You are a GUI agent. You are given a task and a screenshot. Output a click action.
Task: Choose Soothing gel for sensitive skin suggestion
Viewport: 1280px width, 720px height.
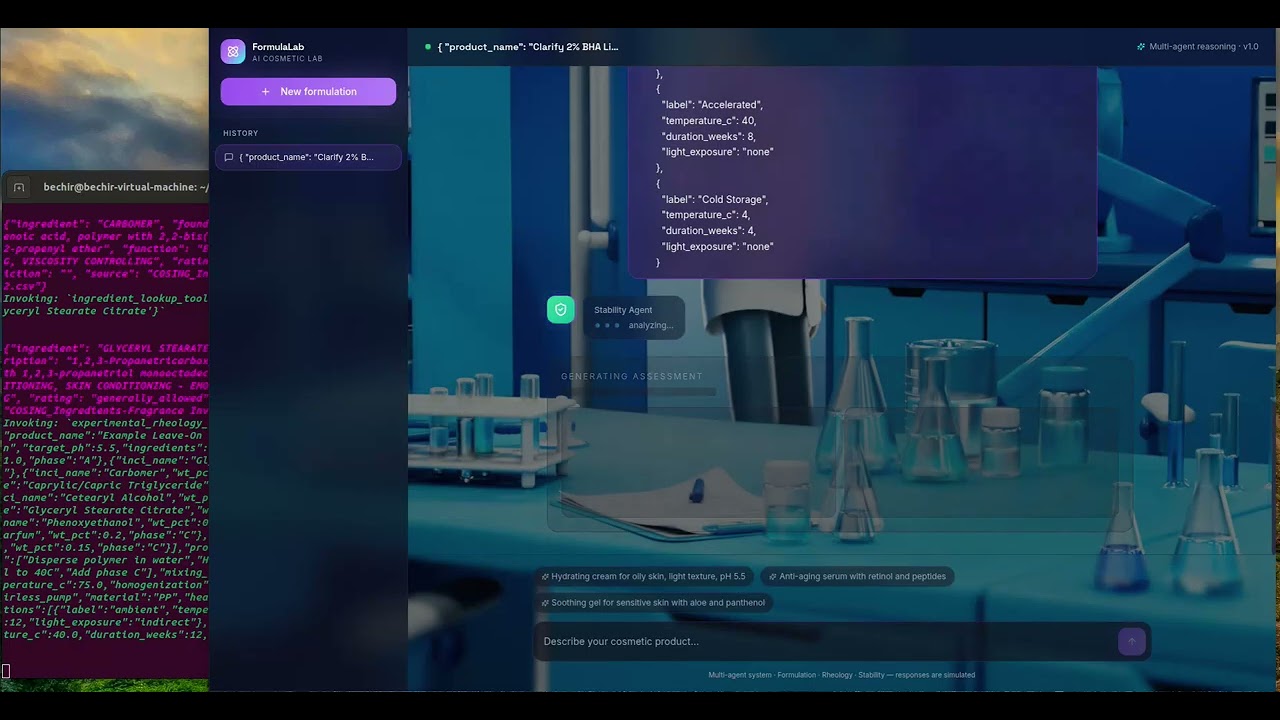654,603
